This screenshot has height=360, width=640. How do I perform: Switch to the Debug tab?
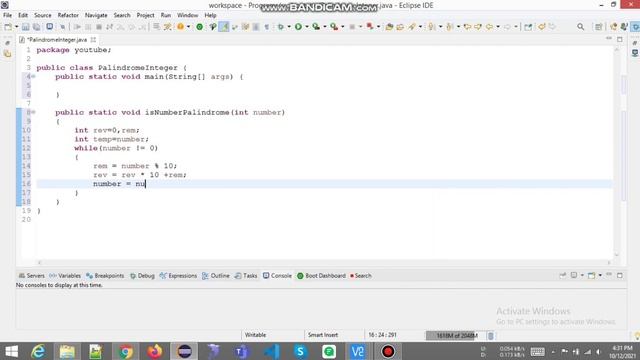(142, 276)
